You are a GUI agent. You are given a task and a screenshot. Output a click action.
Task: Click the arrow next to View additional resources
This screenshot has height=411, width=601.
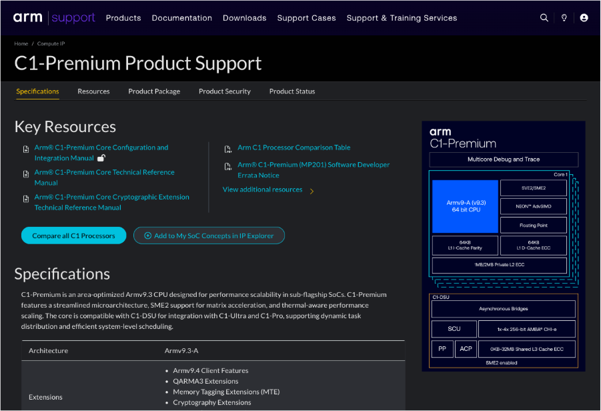pyautogui.click(x=312, y=191)
